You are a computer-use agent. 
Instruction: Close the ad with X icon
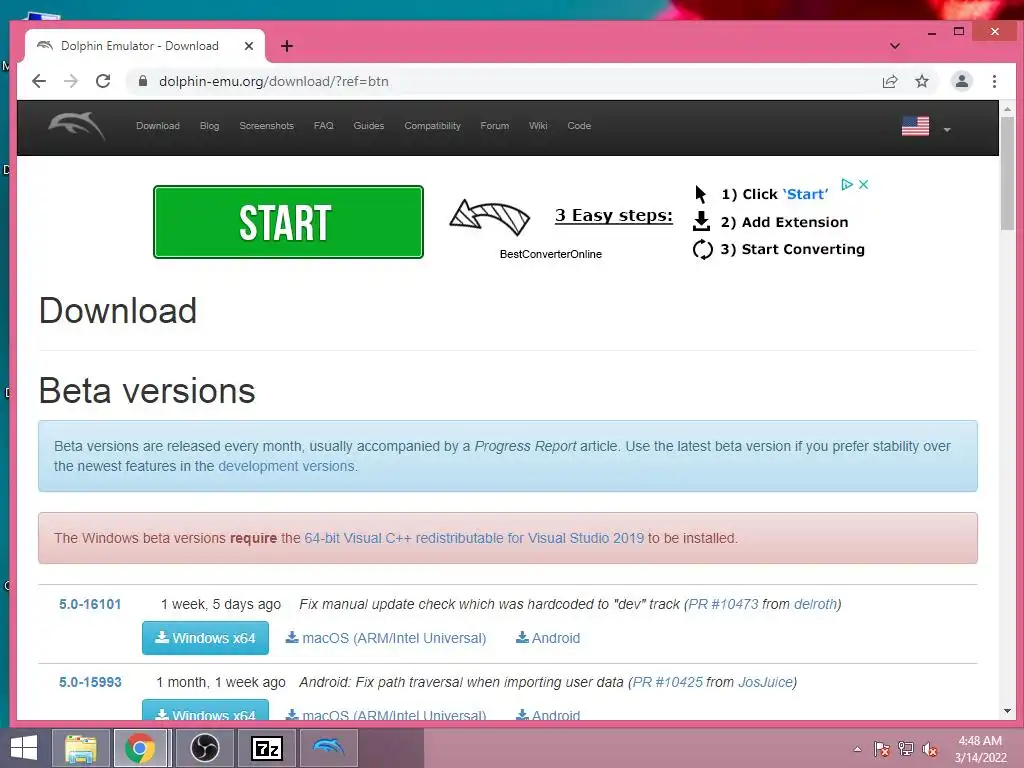pyautogui.click(x=863, y=185)
